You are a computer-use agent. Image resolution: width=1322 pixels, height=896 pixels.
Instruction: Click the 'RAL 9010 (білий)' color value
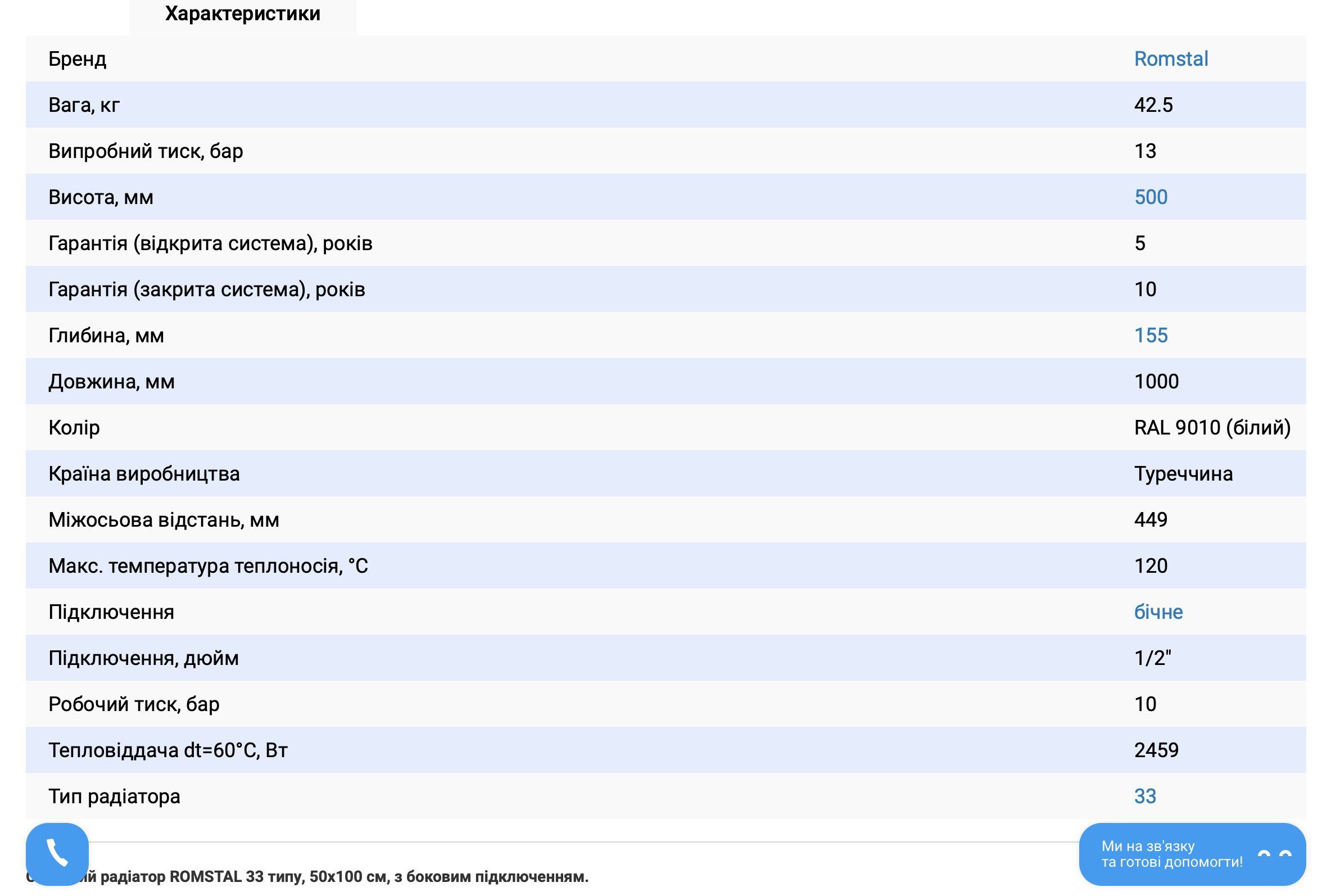point(1212,428)
